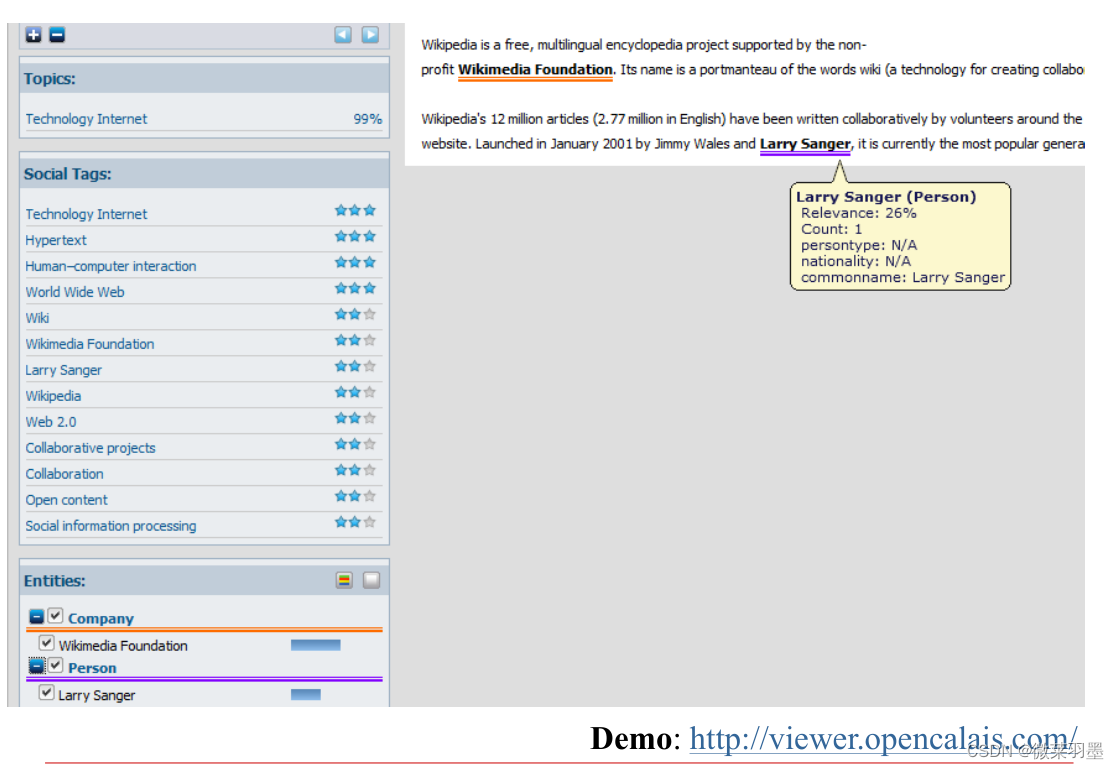Screen dimensions: 1119x769
Task: Open the World Wide Web tag
Action: (75, 292)
